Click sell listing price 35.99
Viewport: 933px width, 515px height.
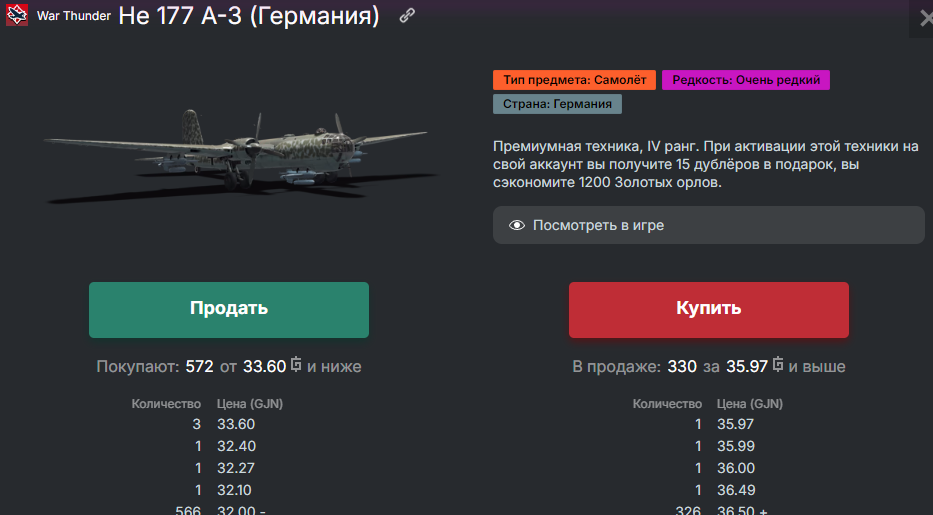(x=735, y=446)
